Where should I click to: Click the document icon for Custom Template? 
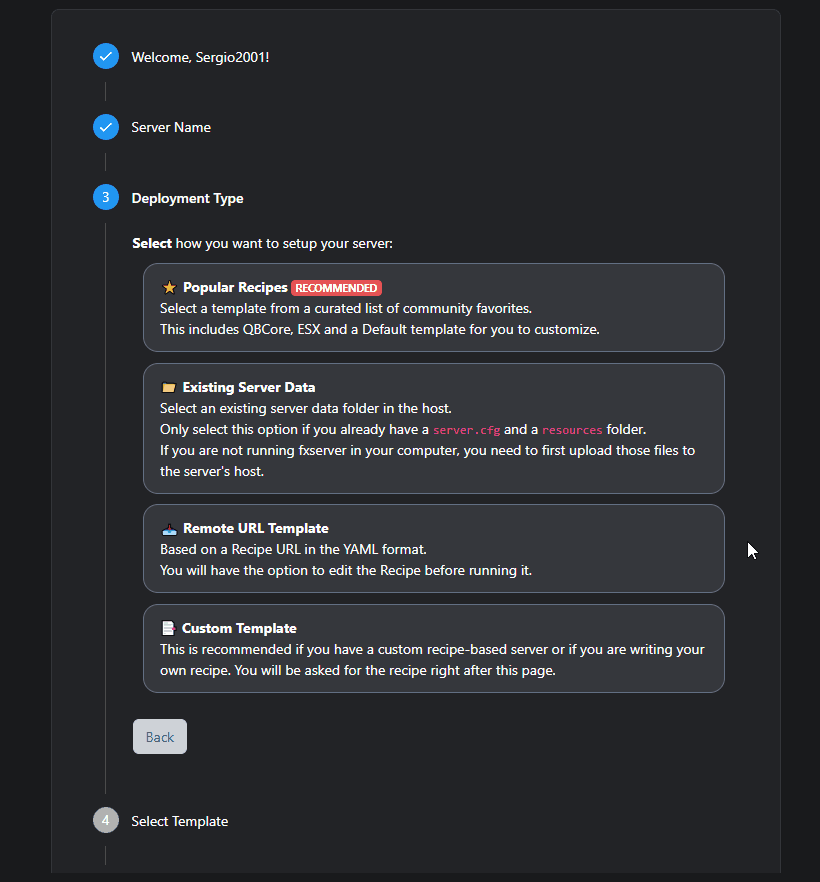(x=168, y=628)
